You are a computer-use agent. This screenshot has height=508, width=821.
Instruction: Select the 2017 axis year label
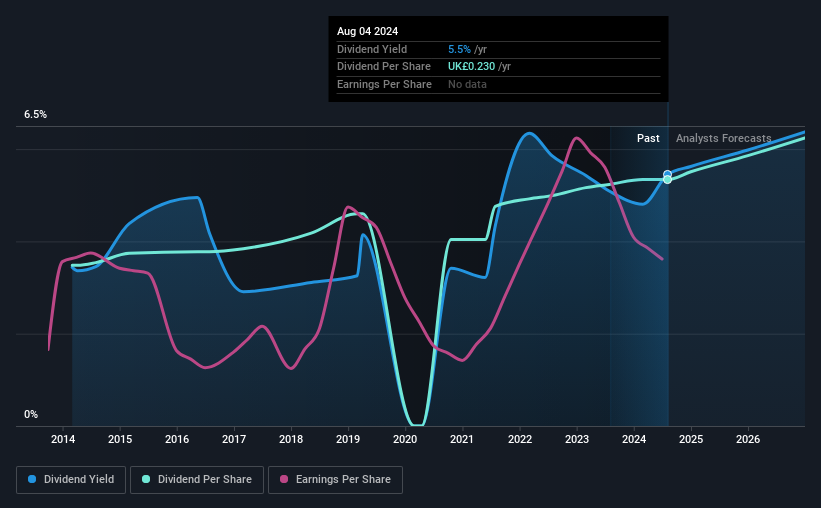click(234, 439)
